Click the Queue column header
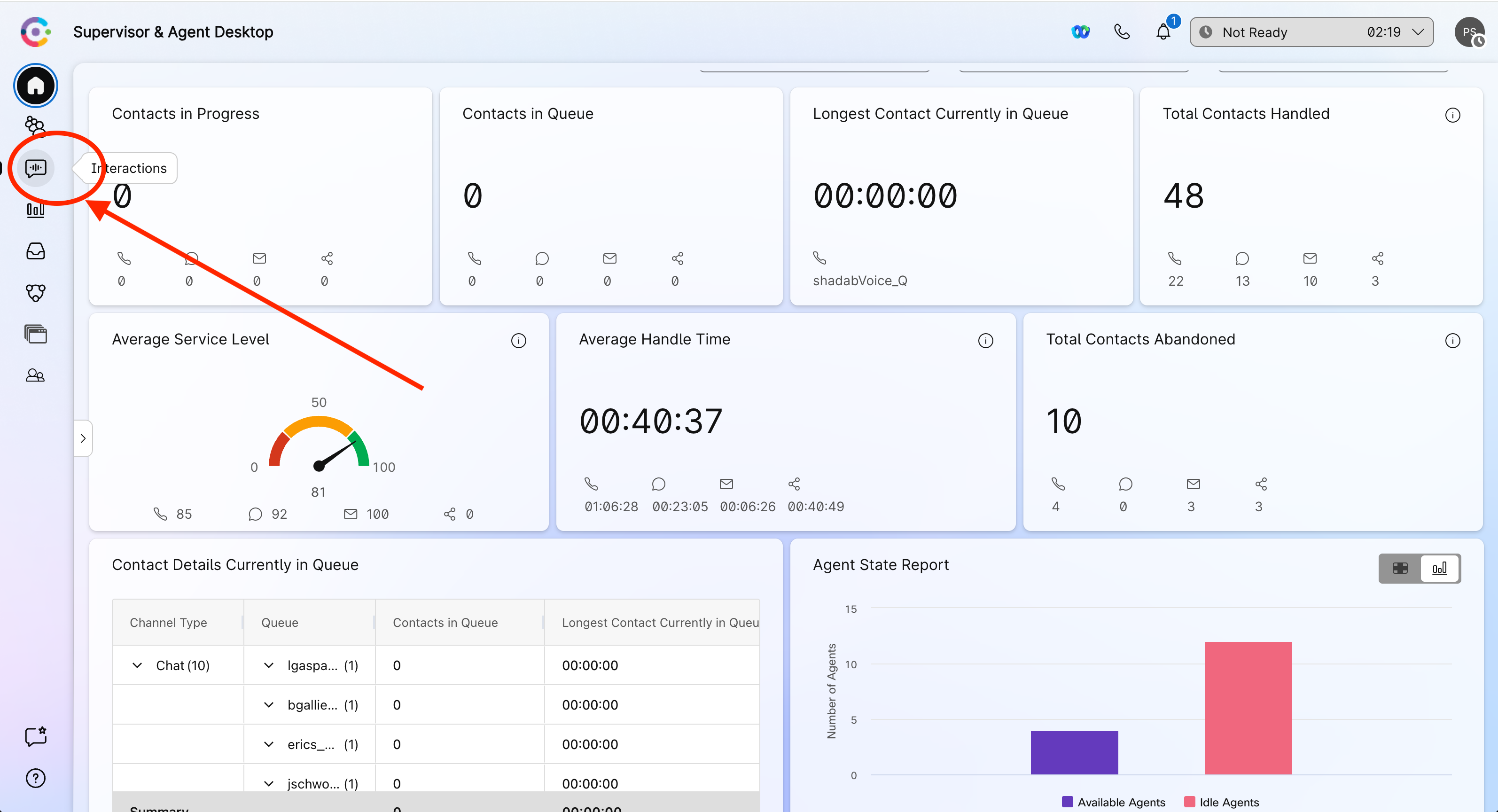1498x812 pixels. [x=280, y=622]
